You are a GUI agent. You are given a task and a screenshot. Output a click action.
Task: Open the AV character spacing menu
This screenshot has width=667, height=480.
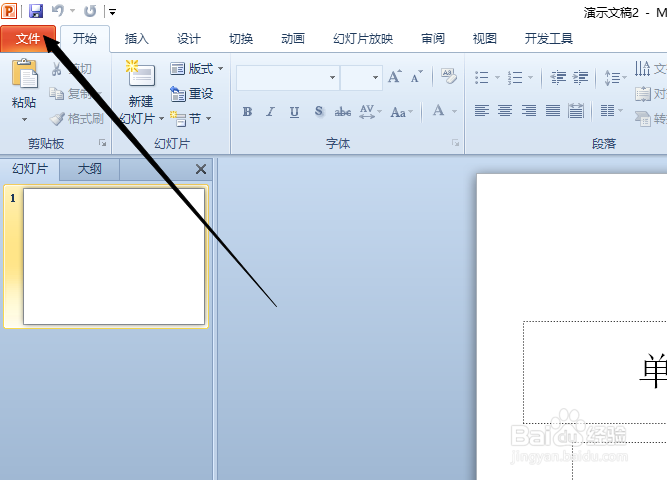pos(370,111)
